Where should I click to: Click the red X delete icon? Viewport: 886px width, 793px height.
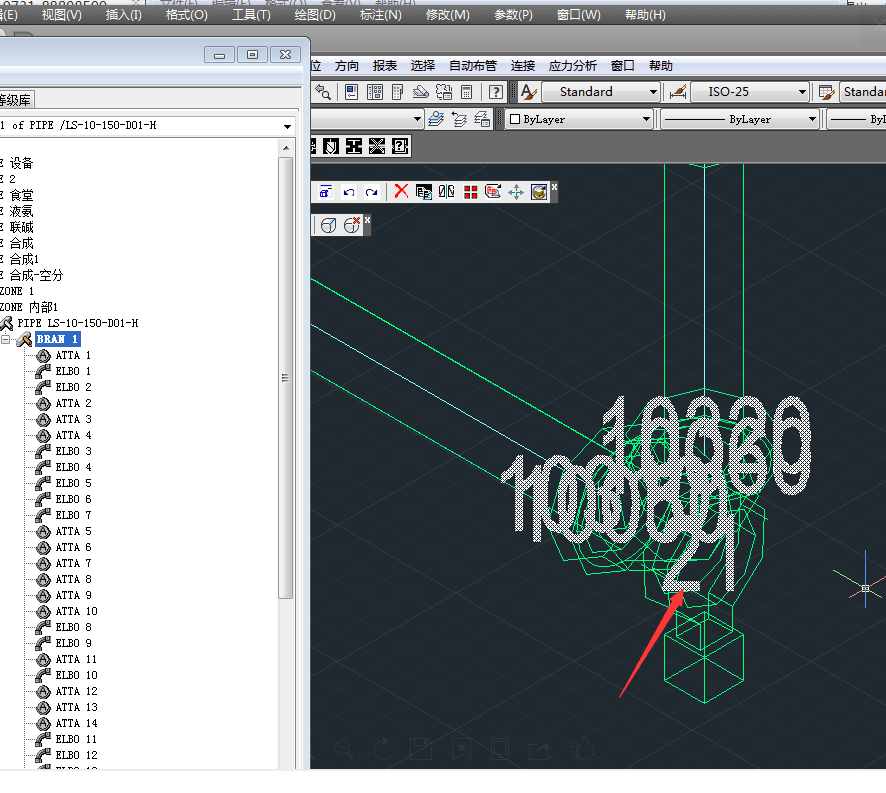tap(401, 192)
